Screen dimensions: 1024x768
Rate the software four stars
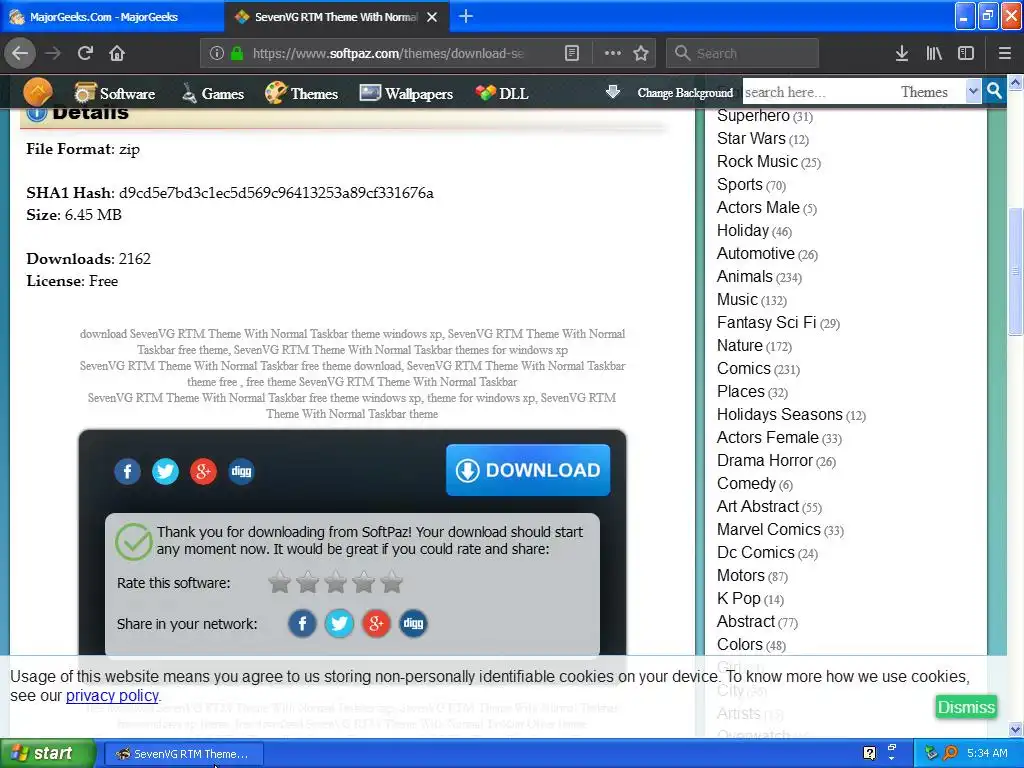tap(364, 582)
